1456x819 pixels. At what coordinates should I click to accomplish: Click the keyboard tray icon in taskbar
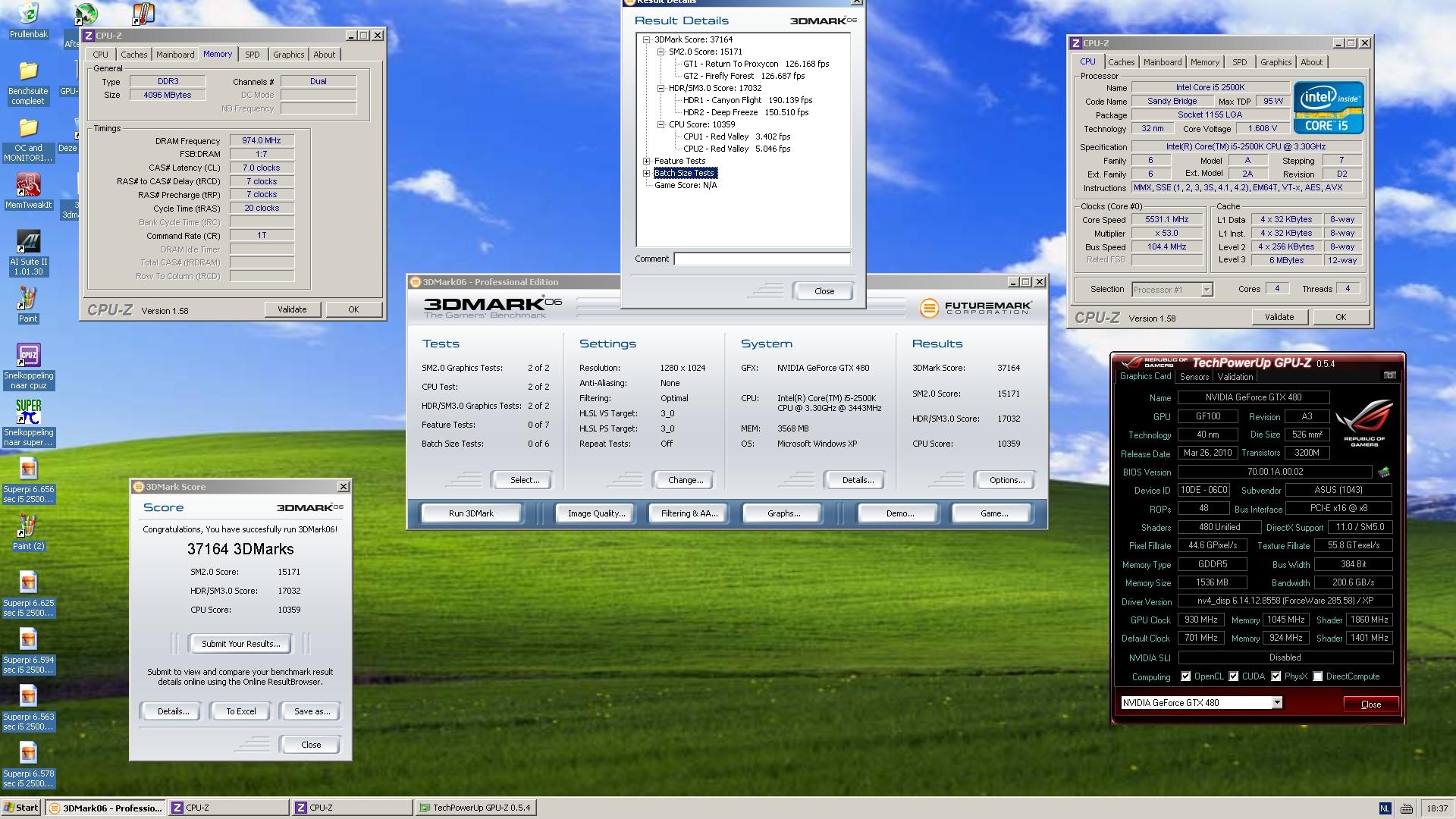tap(1406, 808)
